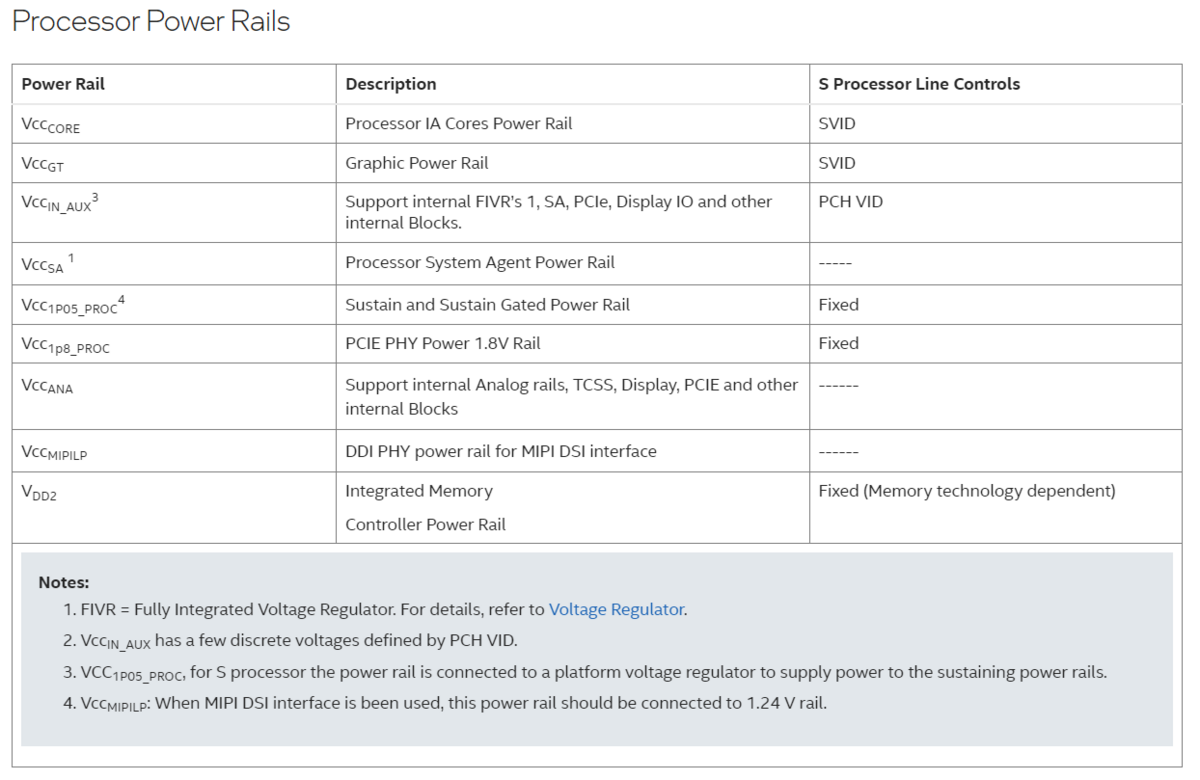This screenshot has height=780, width=1200.
Task: Click the Processor IA Cores Power Rail description
Action: point(459,124)
